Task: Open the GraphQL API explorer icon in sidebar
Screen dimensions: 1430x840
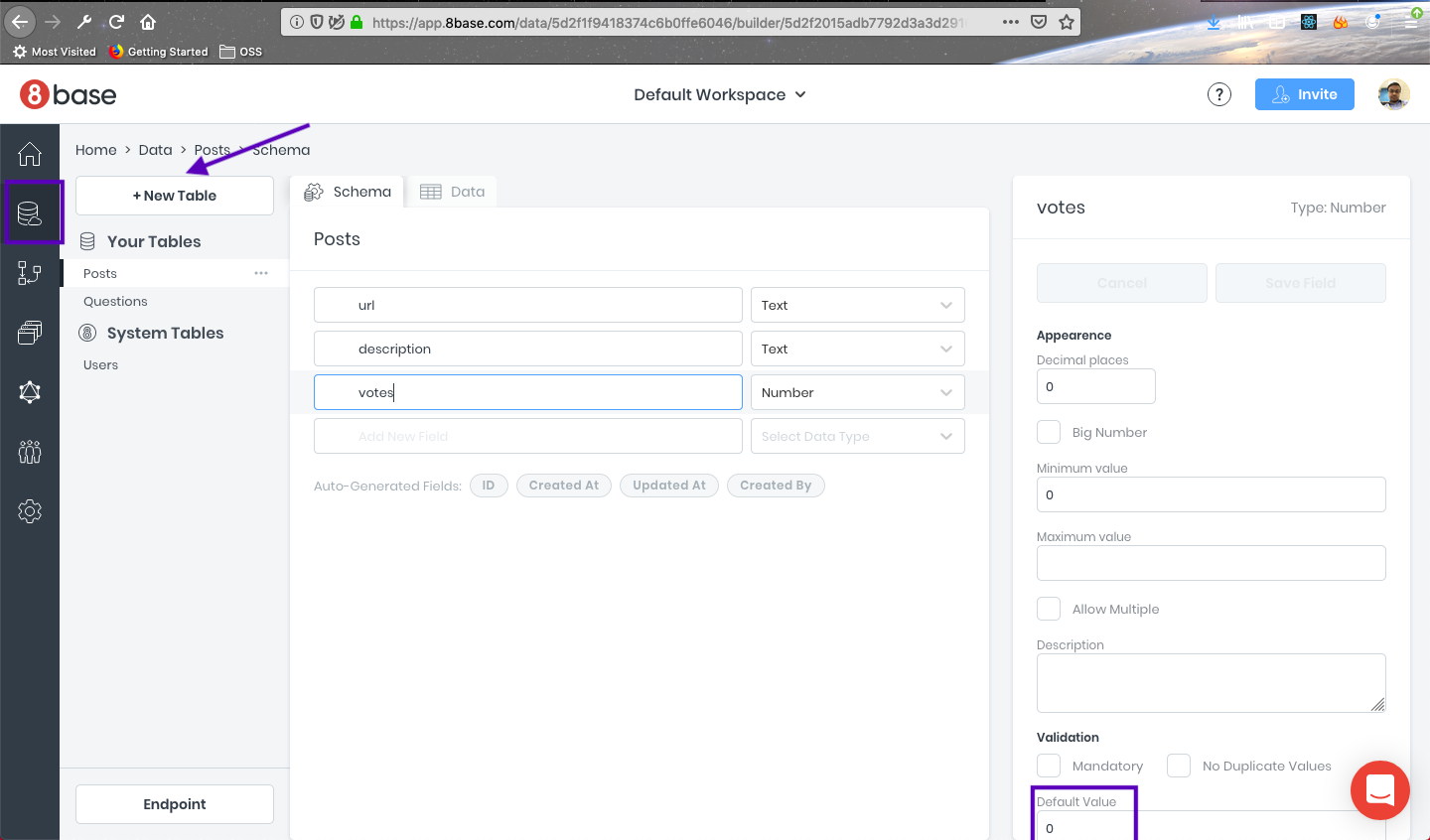Action: (x=30, y=392)
